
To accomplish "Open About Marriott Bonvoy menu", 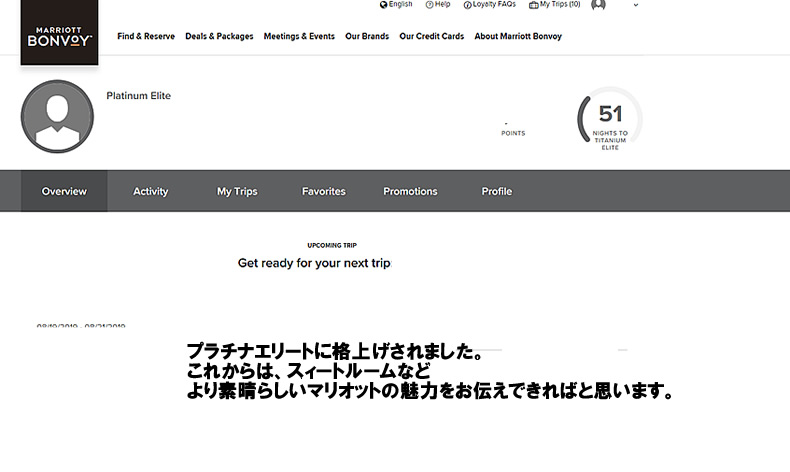I will [518, 36].
